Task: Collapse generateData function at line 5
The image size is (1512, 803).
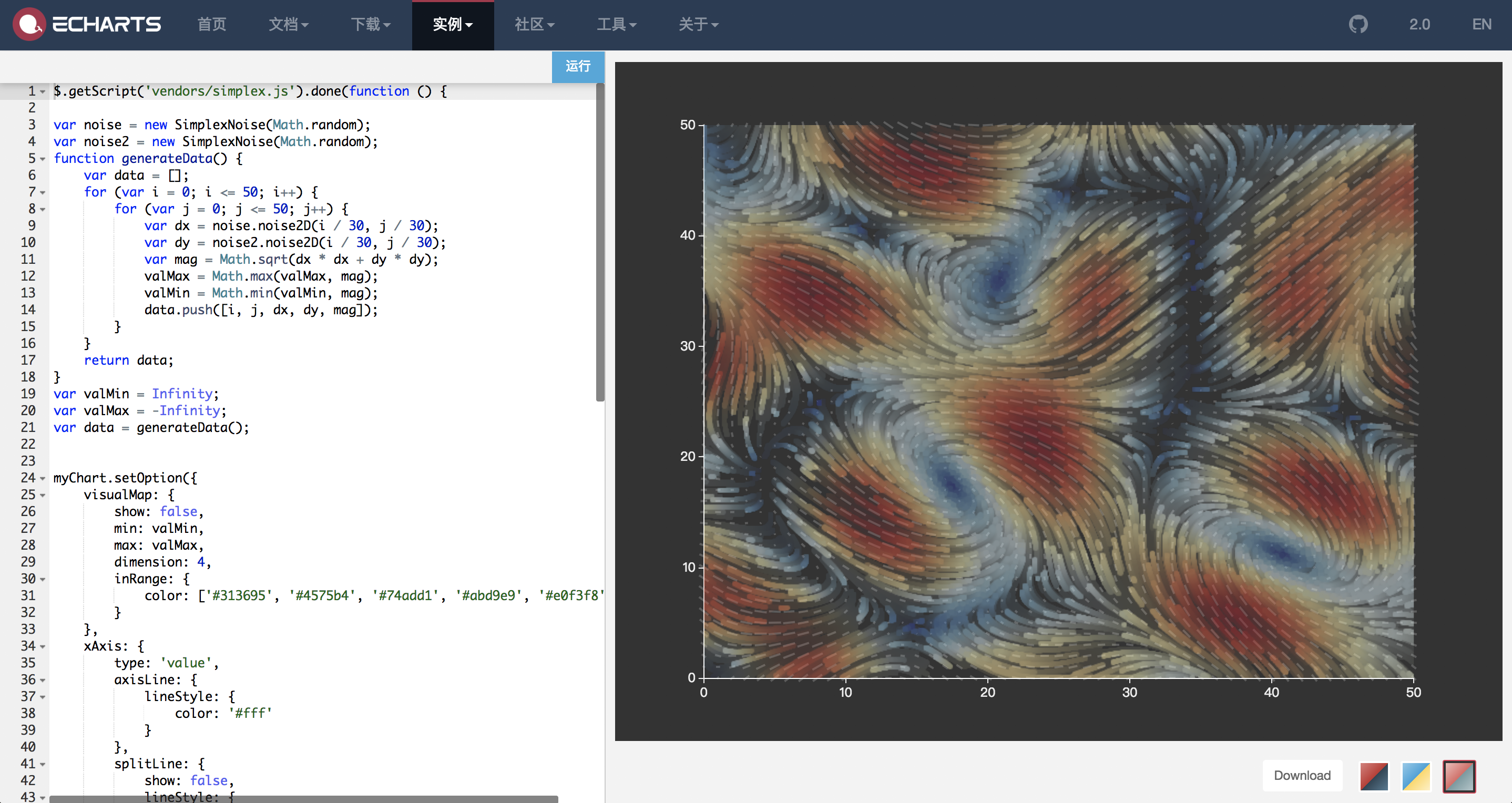Action: 43,159
